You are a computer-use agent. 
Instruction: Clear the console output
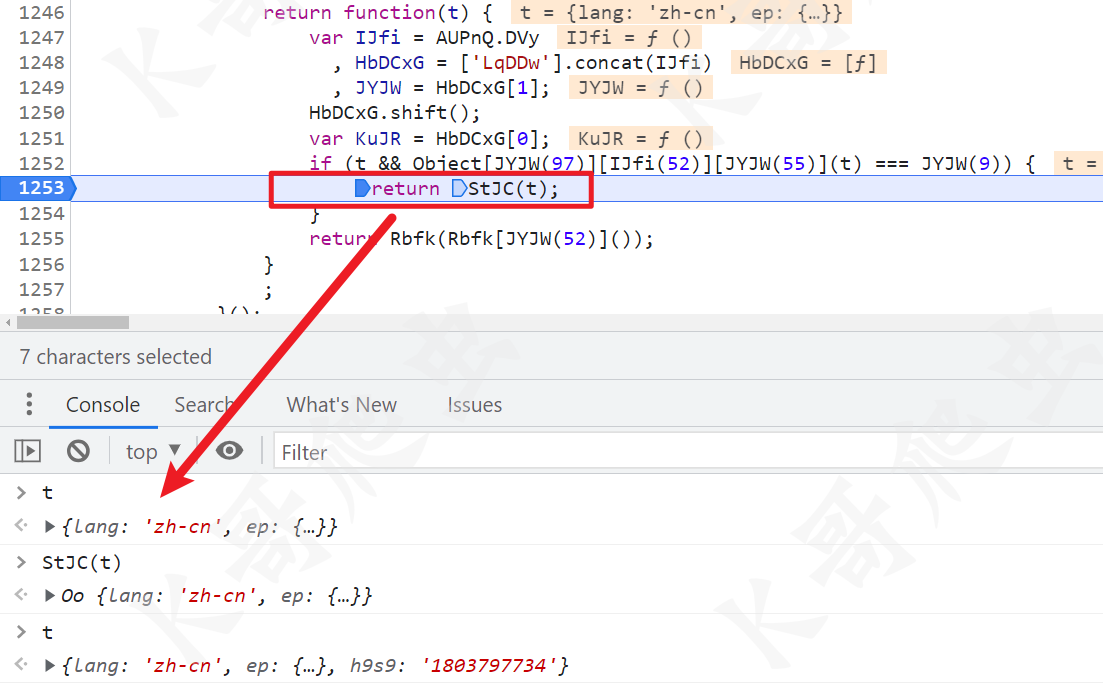pos(78,452)
